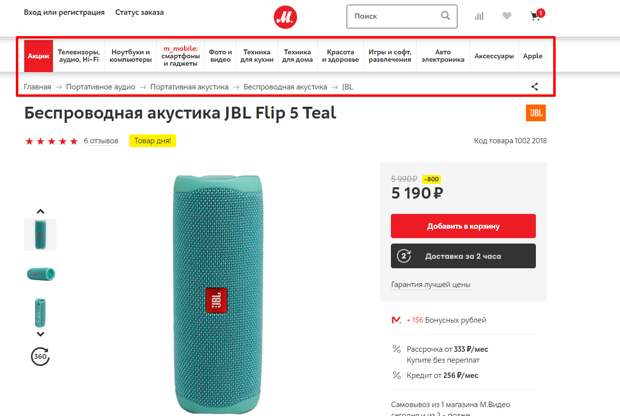Open the Apple menu category
620x416 pixels.
[x=533, y=56]
